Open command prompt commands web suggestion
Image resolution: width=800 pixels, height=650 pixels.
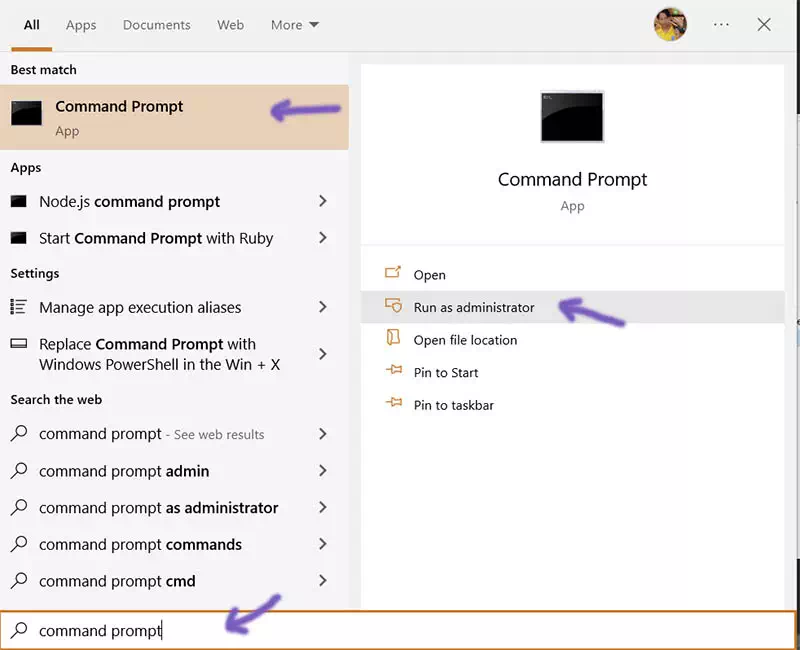[140, 545]
